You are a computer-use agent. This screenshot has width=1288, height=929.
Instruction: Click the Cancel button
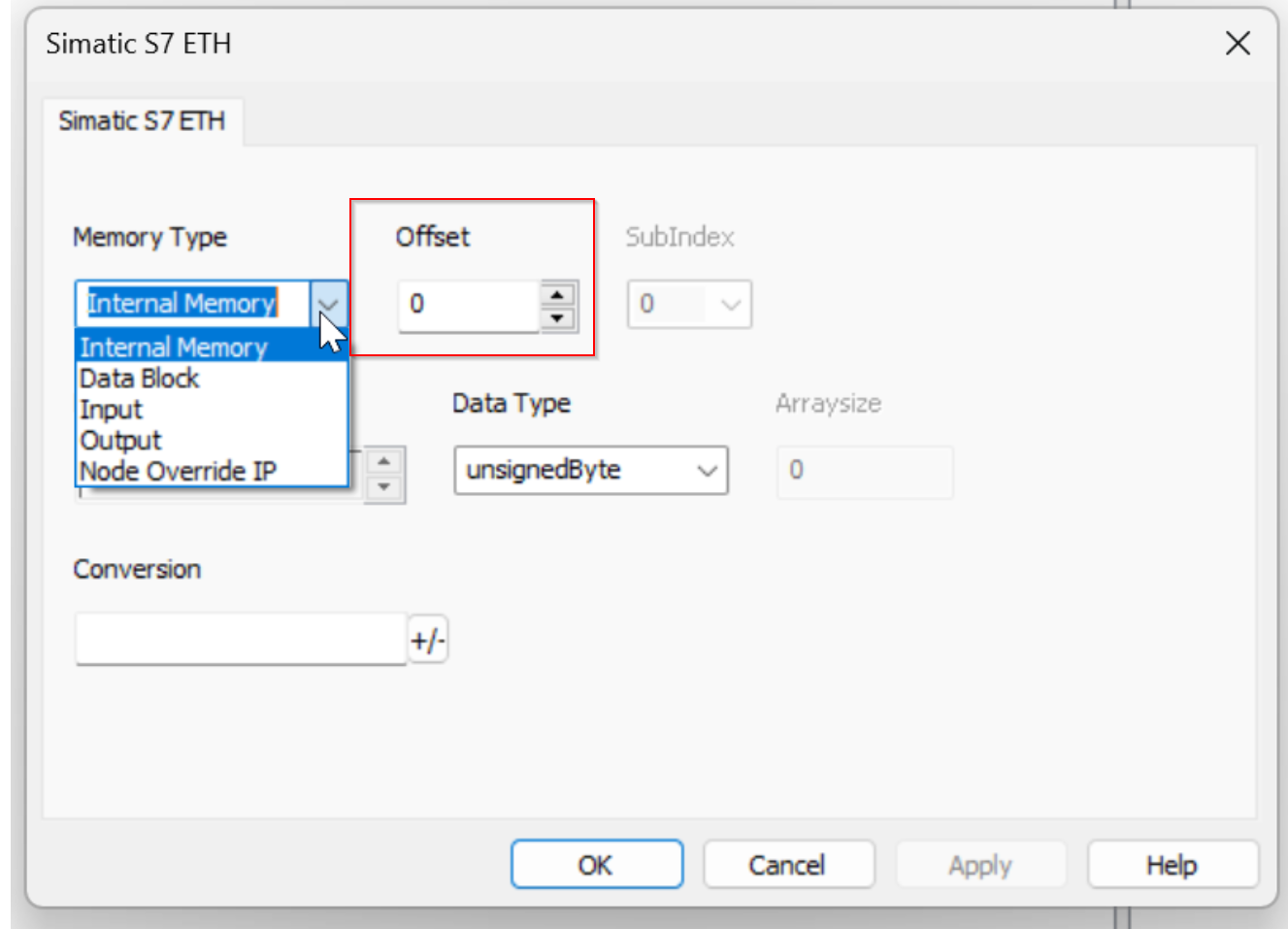point(788,864)
